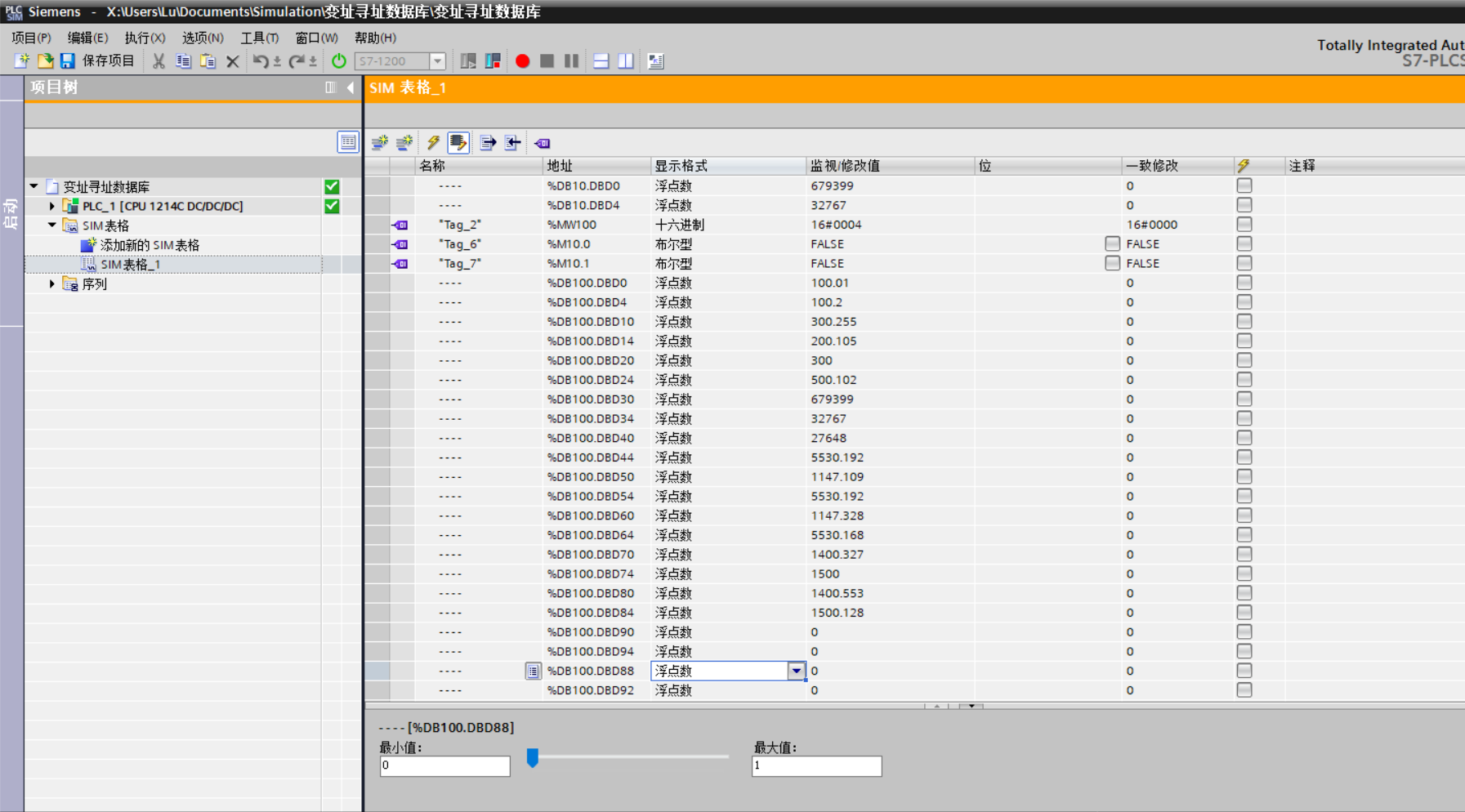Tick the modify checkbox for %DB100.DBD0 row
1465x812 pixels.
[1244, 283]
